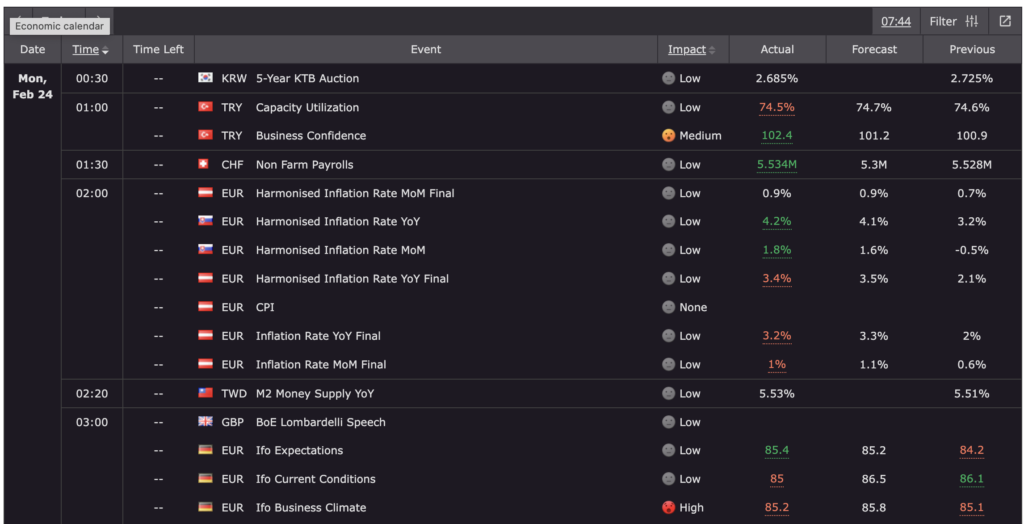
Task: Open the Filter settings
Action: tap(954, 21)
